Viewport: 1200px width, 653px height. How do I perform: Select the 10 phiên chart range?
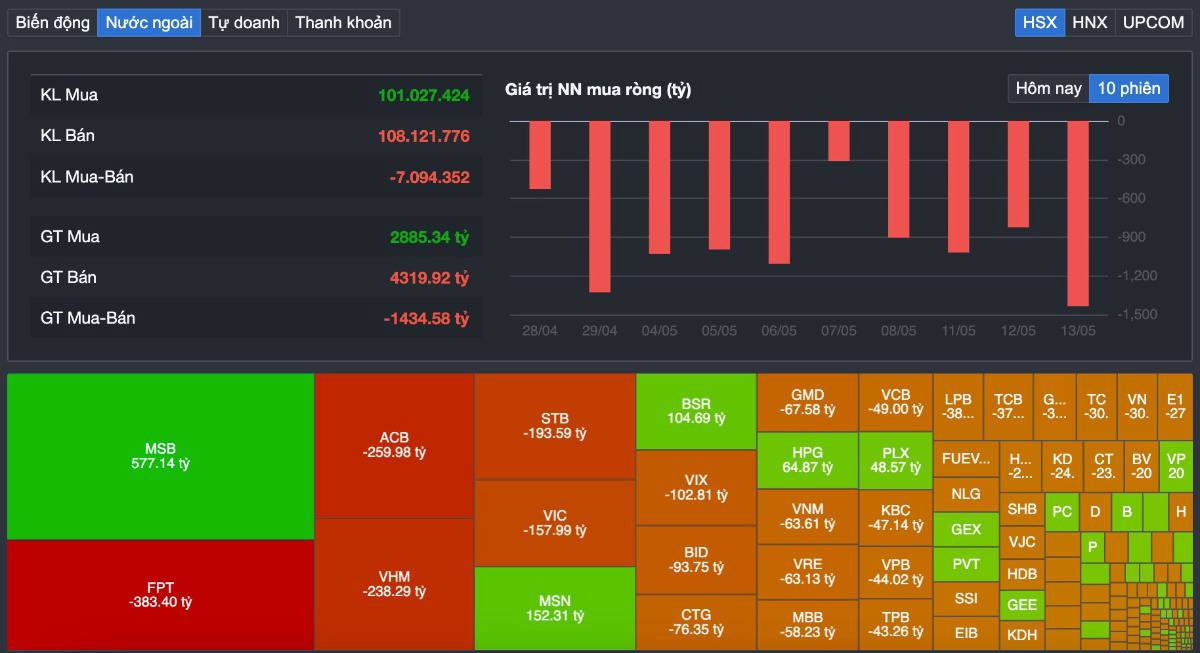pos(1129,88)
